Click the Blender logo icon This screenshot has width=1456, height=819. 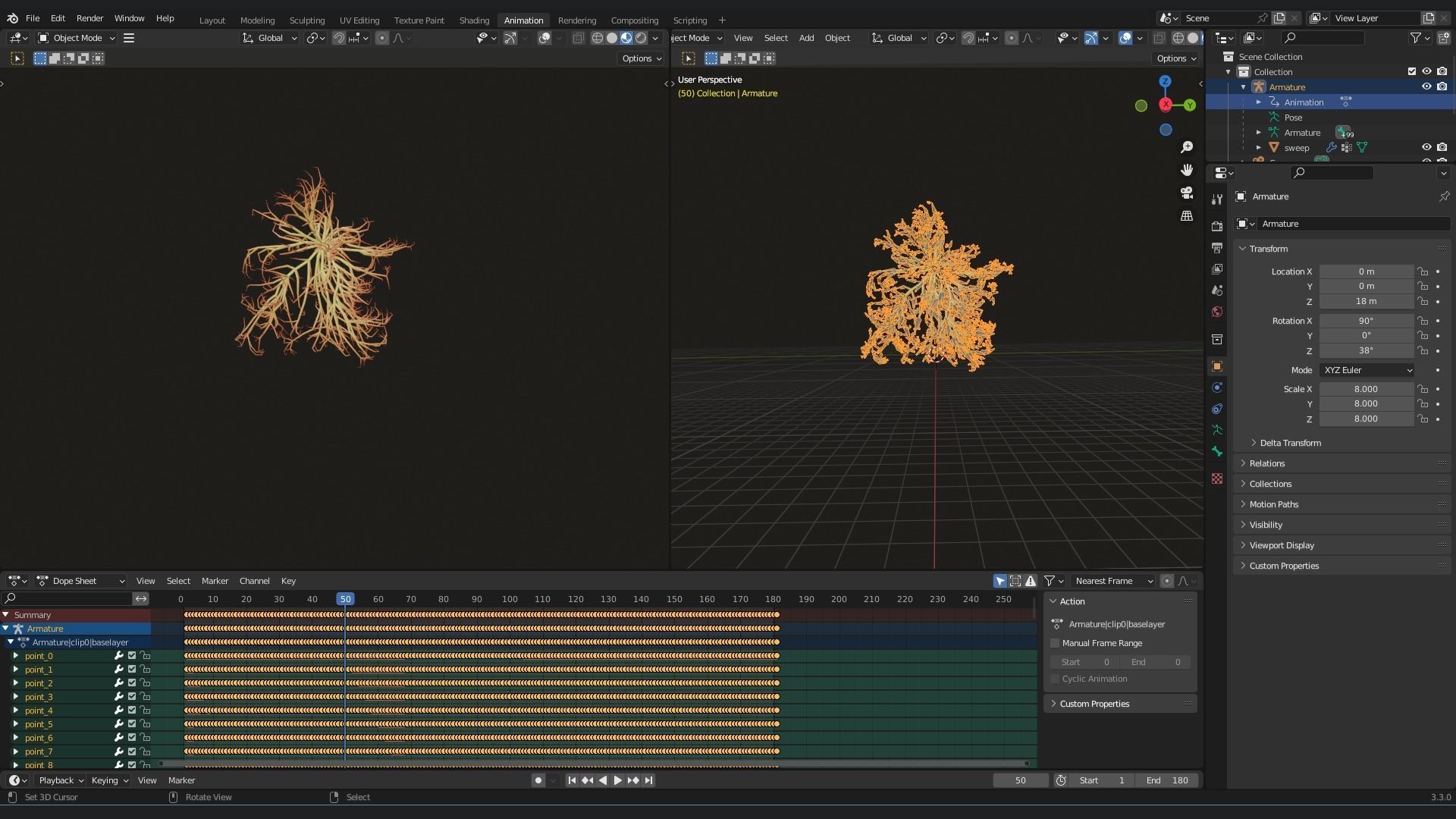coord(12,18)
